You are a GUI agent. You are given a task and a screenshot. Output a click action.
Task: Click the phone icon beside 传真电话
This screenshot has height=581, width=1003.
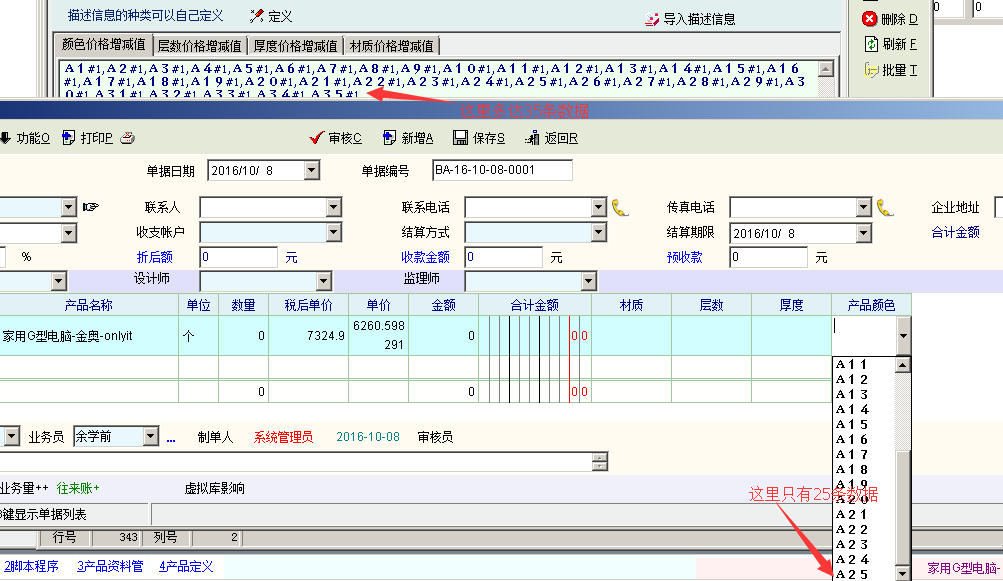tap(885, 207)
